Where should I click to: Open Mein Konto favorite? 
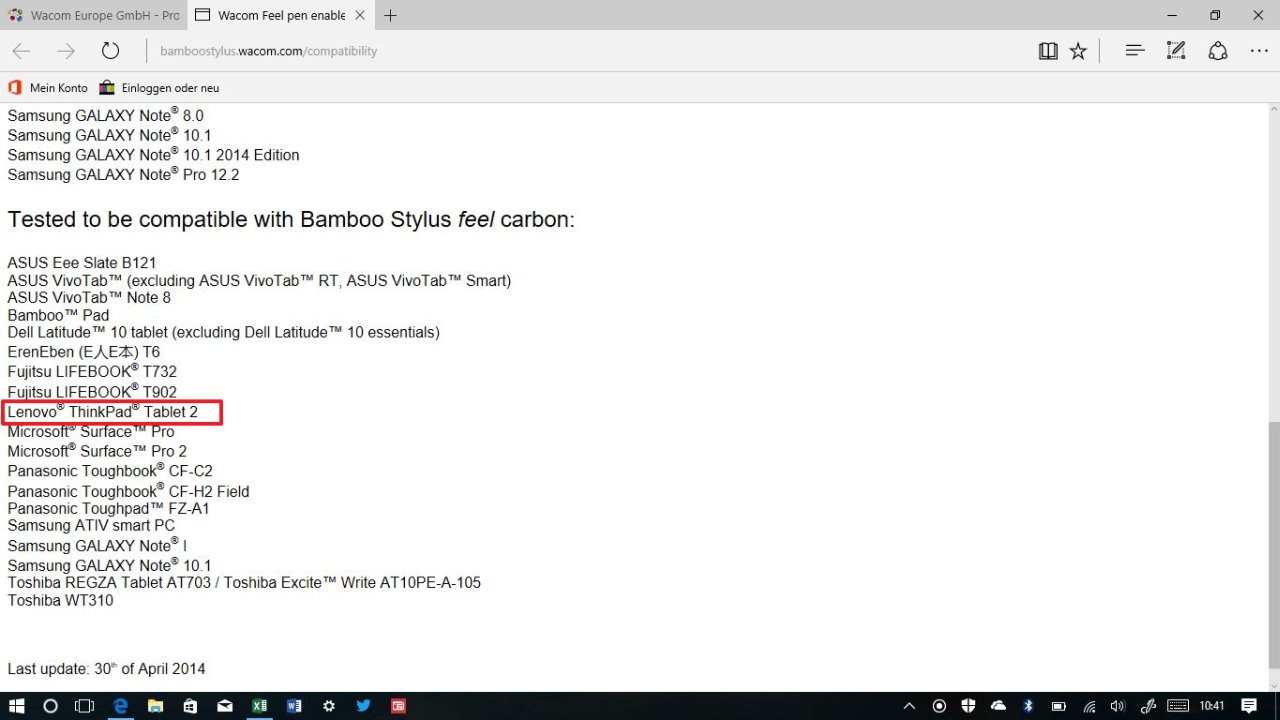point(48,88)
